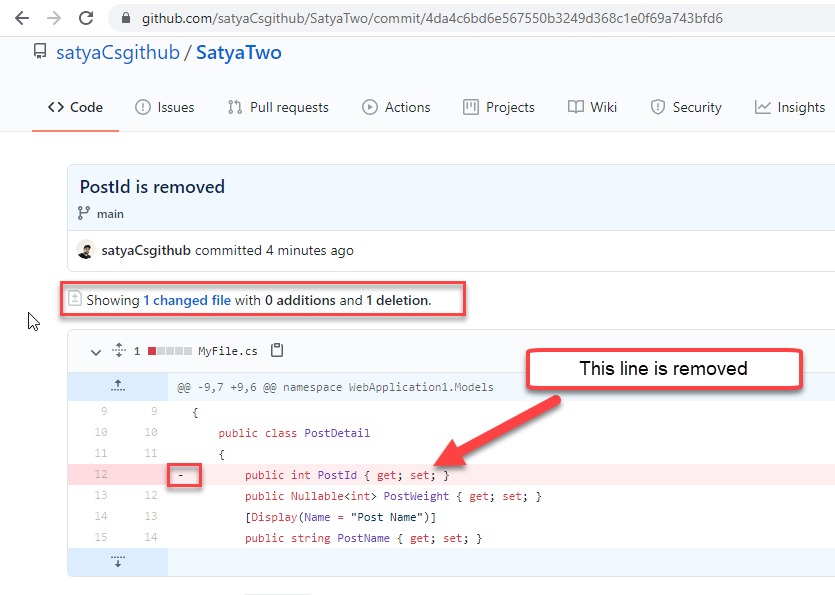Click the committer avatar image
This screenshot has height=595, width=835.
click(x=86, y=250)
